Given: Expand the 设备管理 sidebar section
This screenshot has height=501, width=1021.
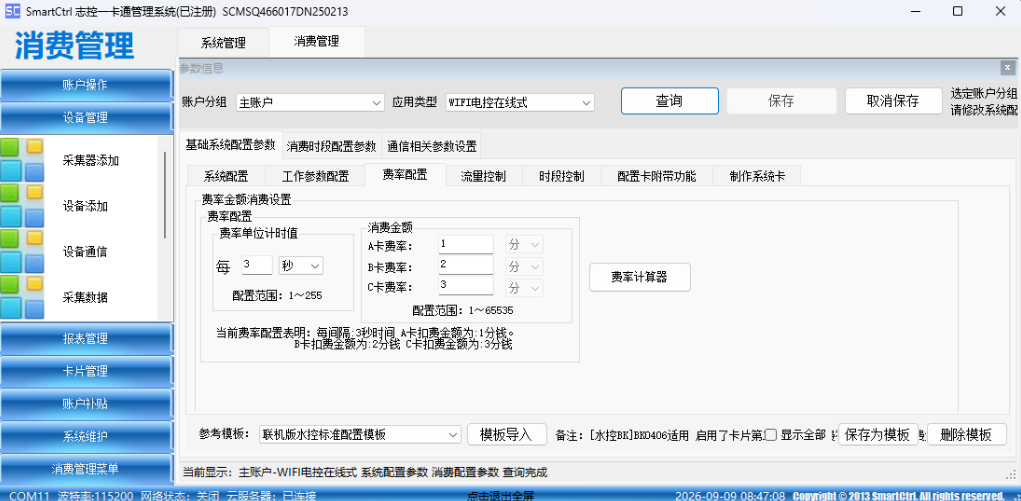Looking at the screenshot, I should 85,118.
